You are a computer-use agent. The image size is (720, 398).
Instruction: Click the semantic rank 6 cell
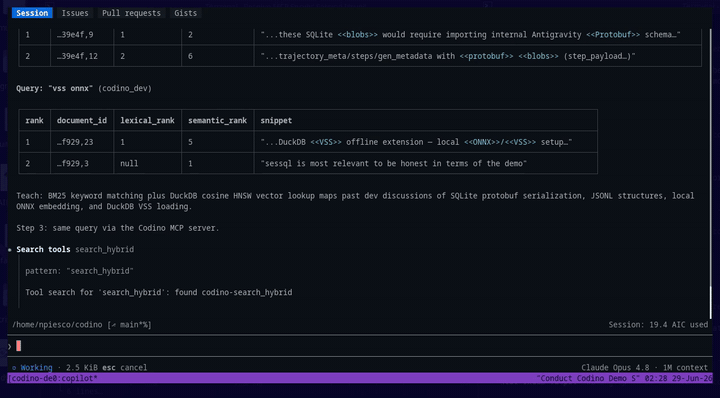[x=190, y=56]
